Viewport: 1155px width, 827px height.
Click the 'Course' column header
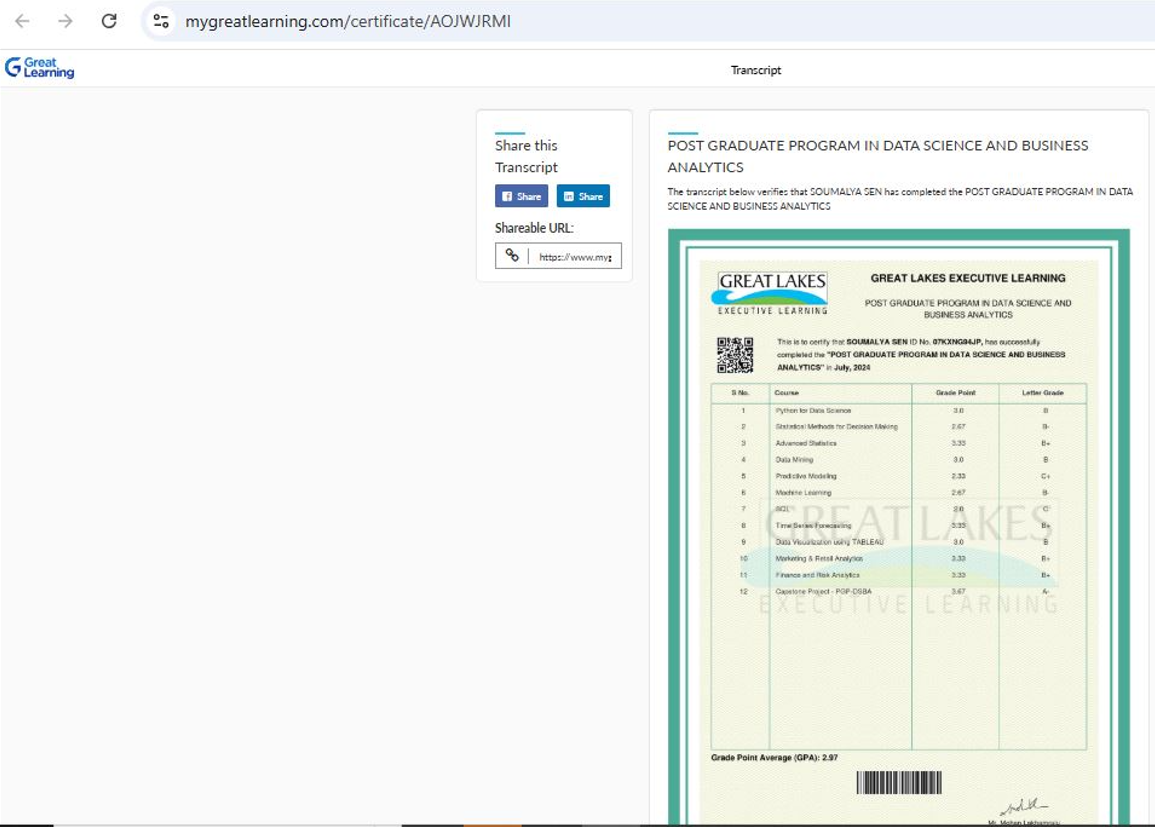786,393
